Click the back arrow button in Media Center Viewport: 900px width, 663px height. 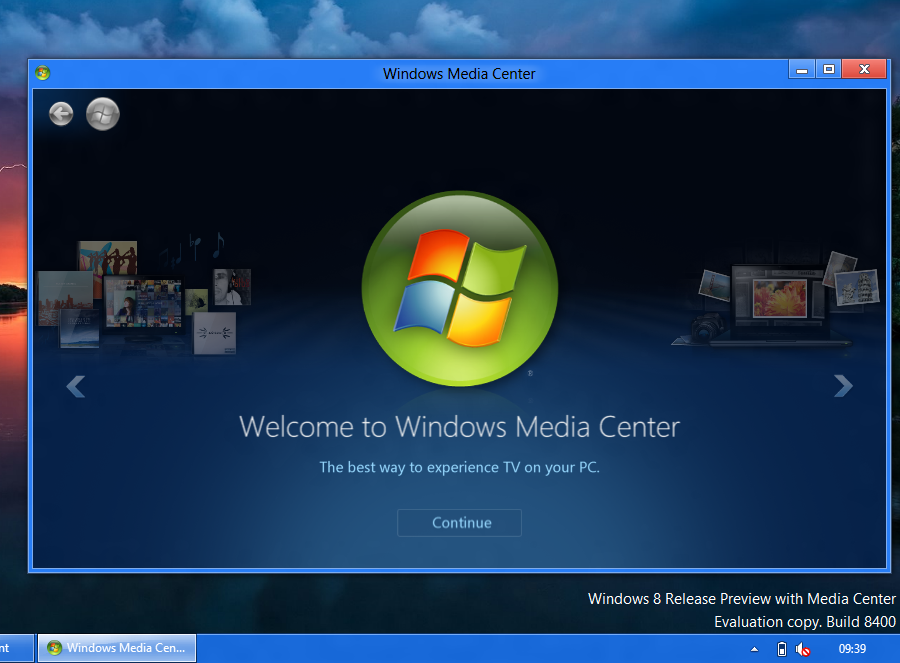pyautogui.click(x=61, y=114)
